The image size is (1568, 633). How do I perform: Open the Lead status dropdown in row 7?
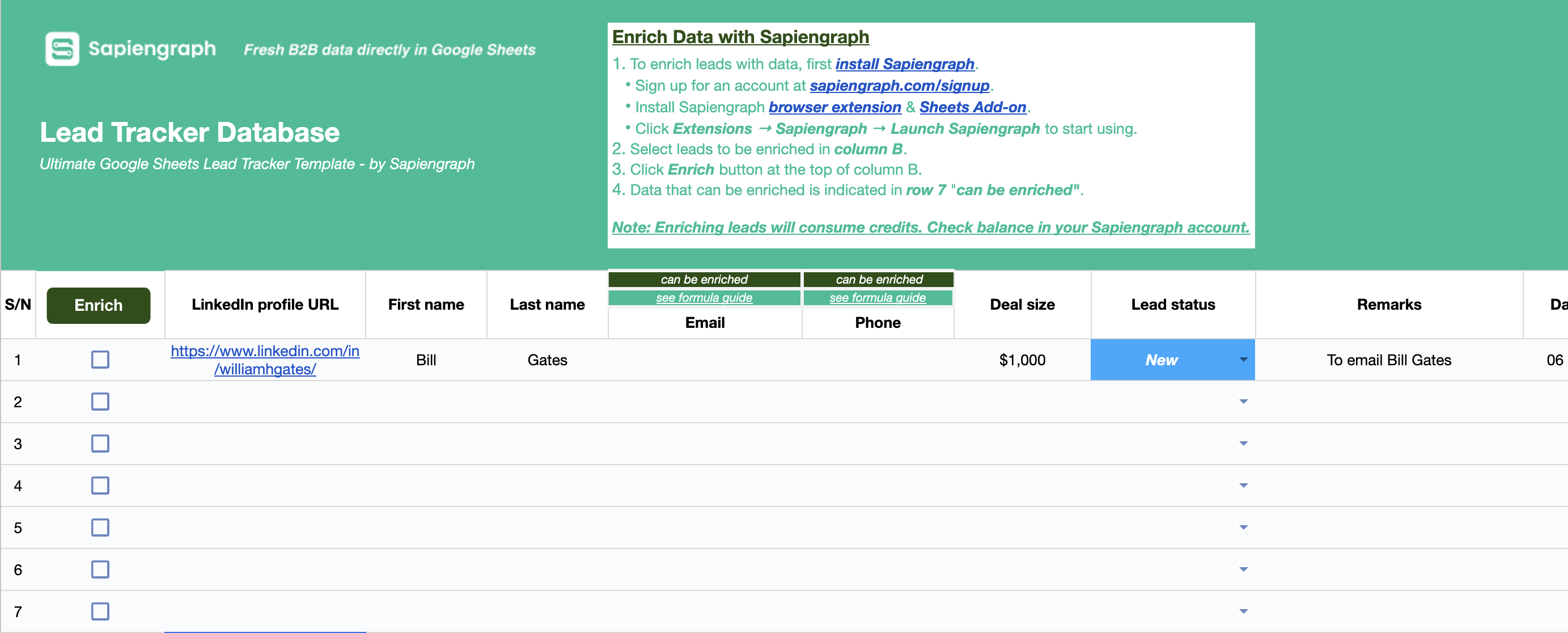point(1244,611)
